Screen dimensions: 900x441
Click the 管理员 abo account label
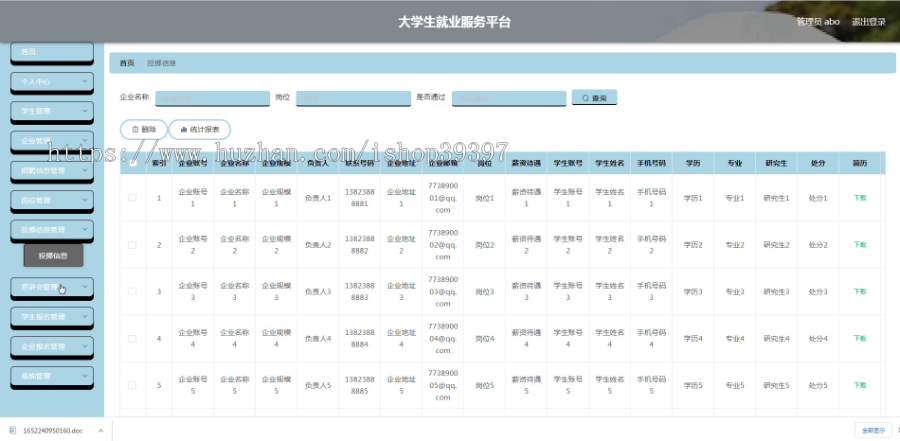[x=817, y=22]
